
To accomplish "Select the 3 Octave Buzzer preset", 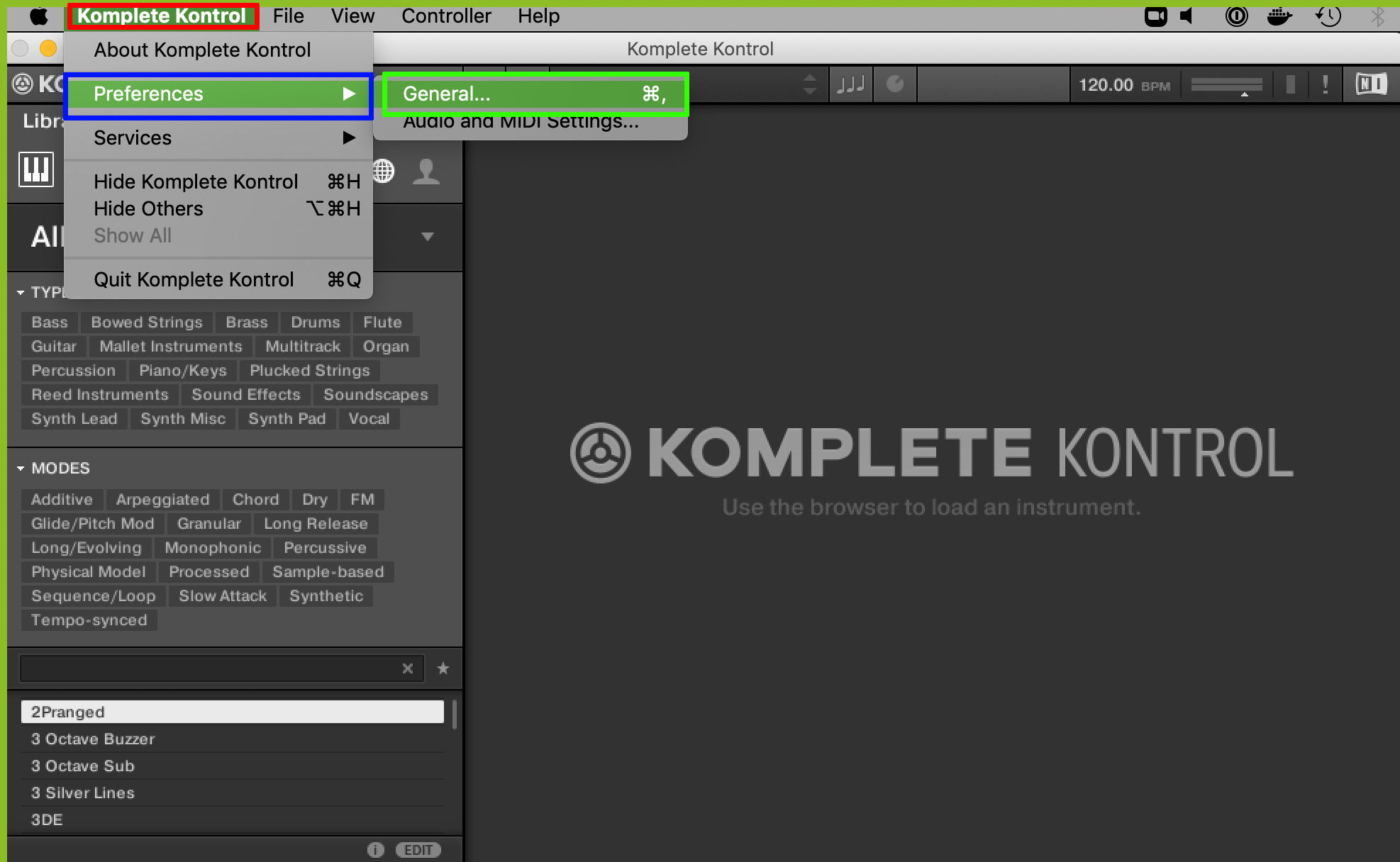I will (233, 739).
